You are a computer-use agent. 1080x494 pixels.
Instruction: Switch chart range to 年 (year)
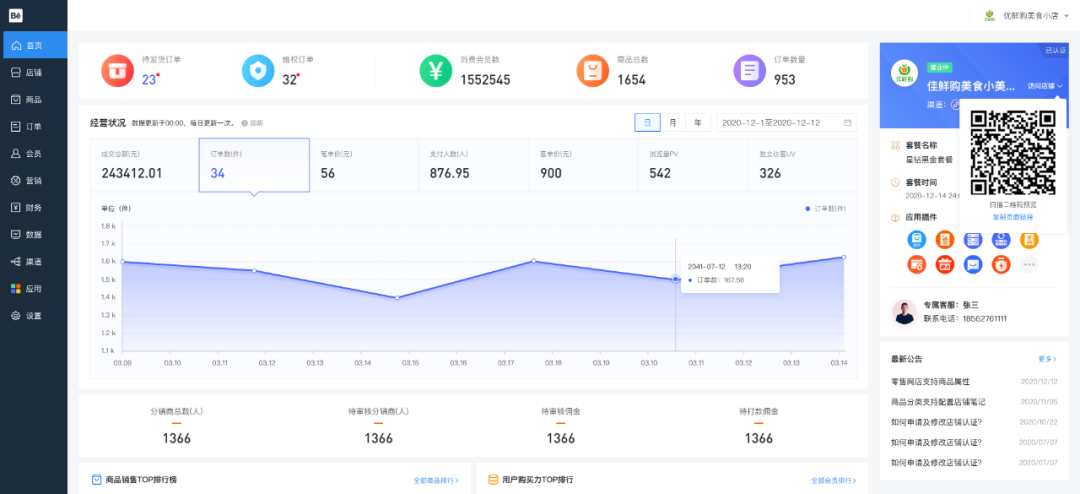698,123
